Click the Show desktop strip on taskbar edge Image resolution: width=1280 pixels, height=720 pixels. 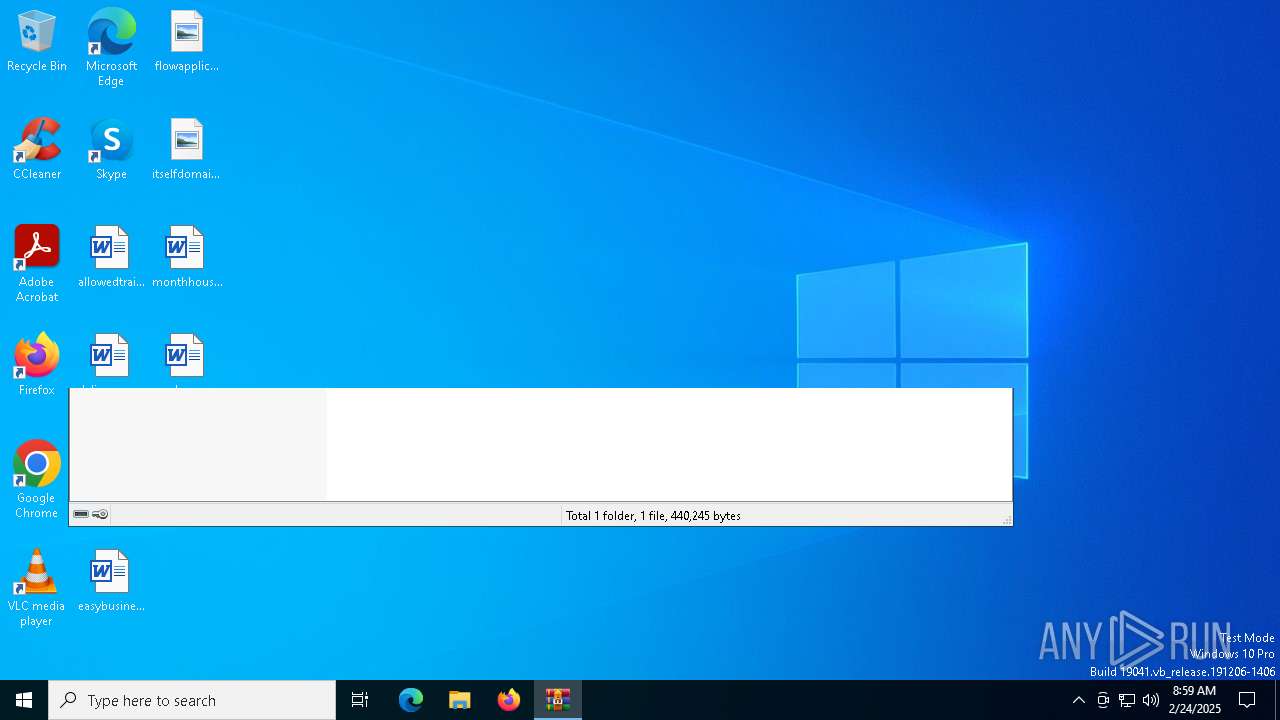[x=1277, y=700]
